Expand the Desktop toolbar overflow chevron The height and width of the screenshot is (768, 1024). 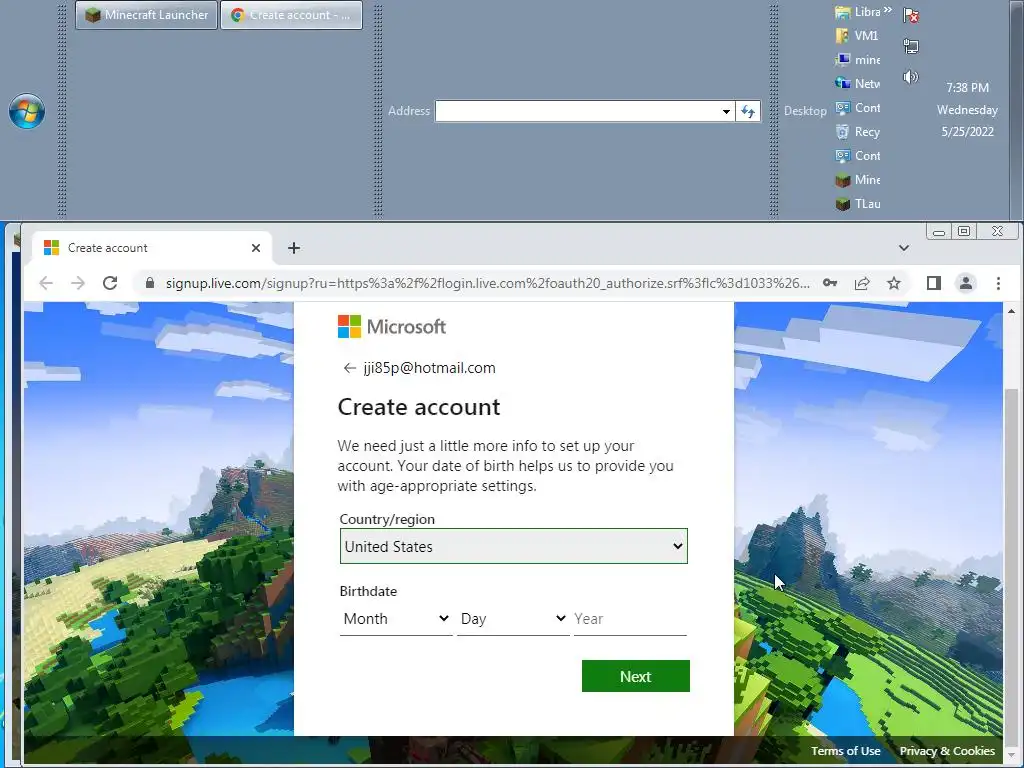click(x=888, y=10)
